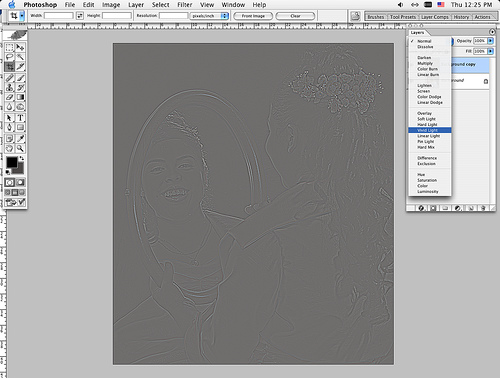Select the History Brush tool
Image resolution: width=500 pixels, height=378 pixels.
(x=20, y=88)
